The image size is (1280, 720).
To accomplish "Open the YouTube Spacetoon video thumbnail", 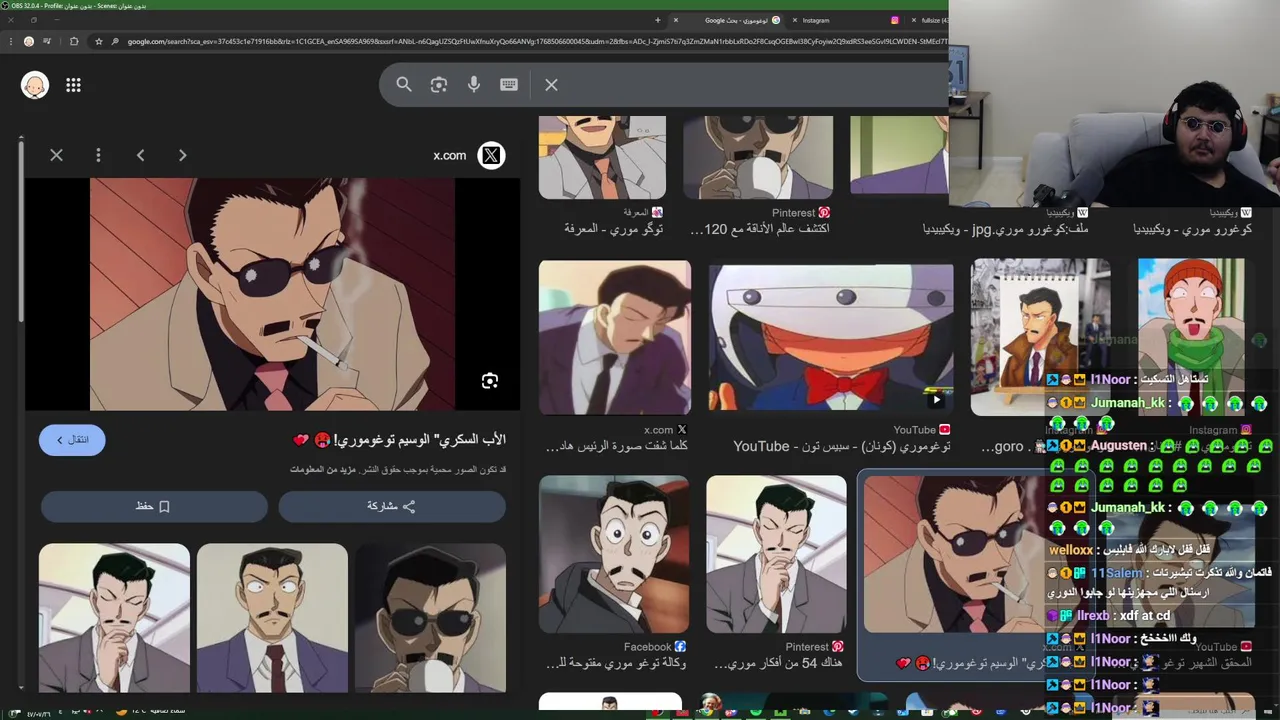I will click(831, 338).
